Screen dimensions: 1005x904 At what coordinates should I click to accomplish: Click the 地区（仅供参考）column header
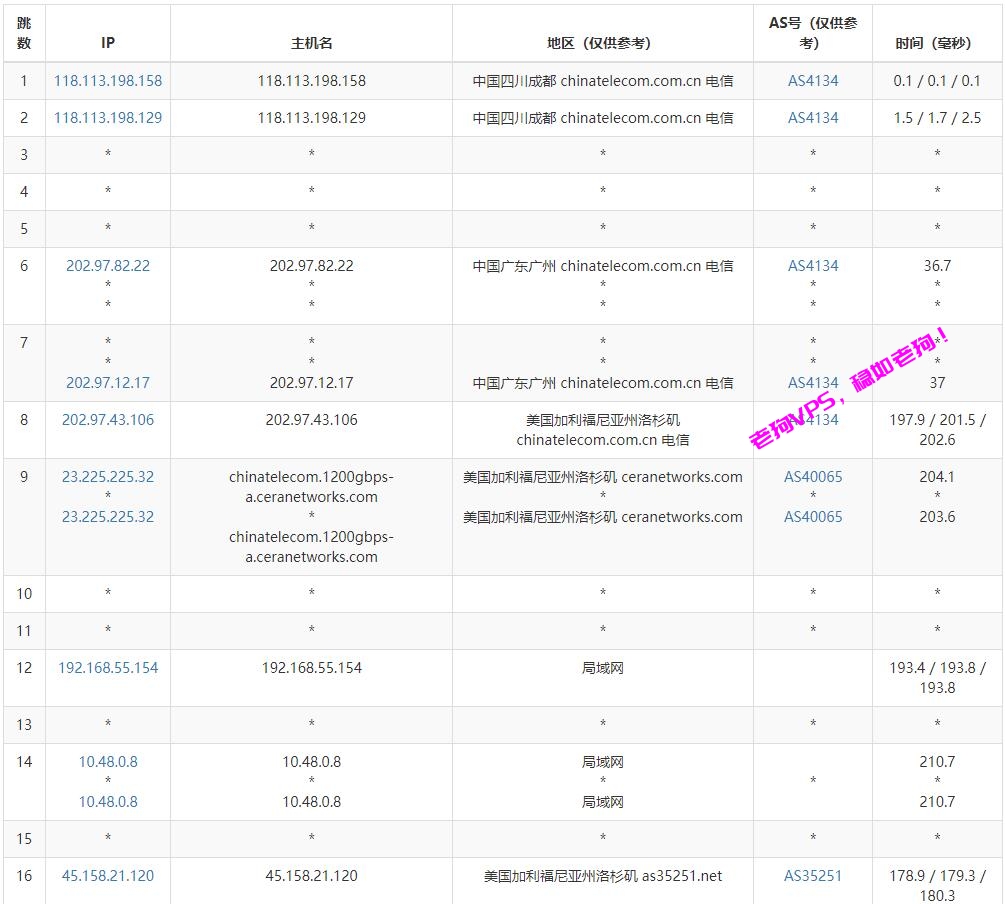603,43
